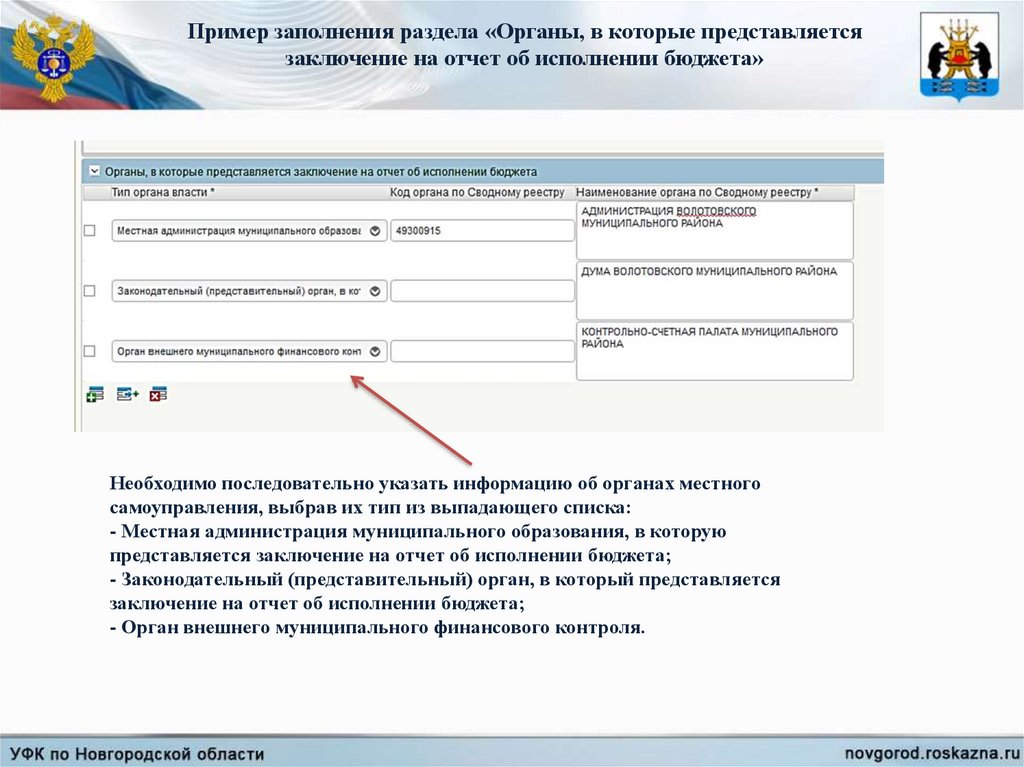This screenshot has width=1024, height=767.
Task: Click the code field containing 49300915
Action: click(x=482, y=231)
